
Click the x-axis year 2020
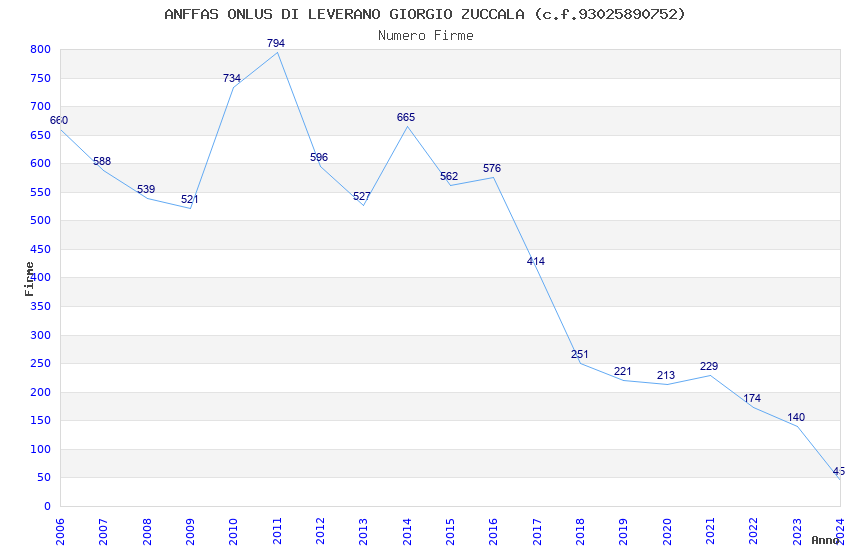point(667,531)
